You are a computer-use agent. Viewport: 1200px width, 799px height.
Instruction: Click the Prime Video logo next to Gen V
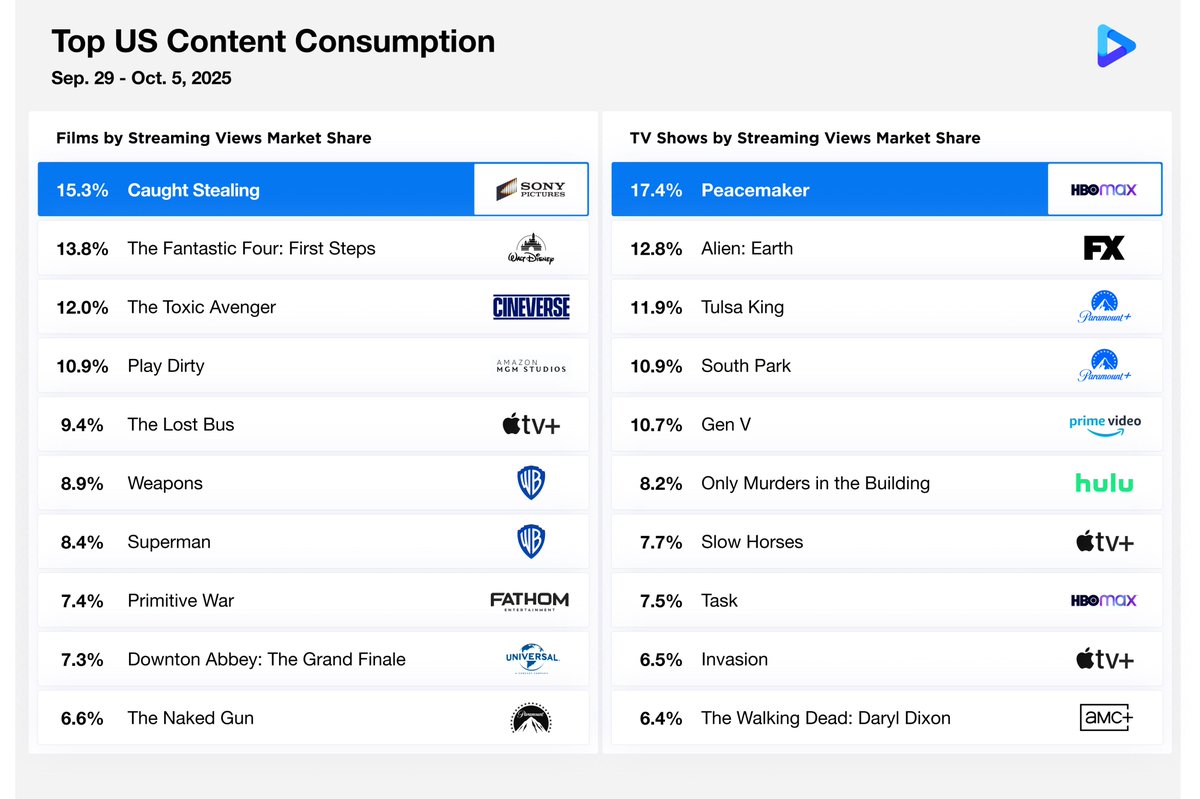1105,424
